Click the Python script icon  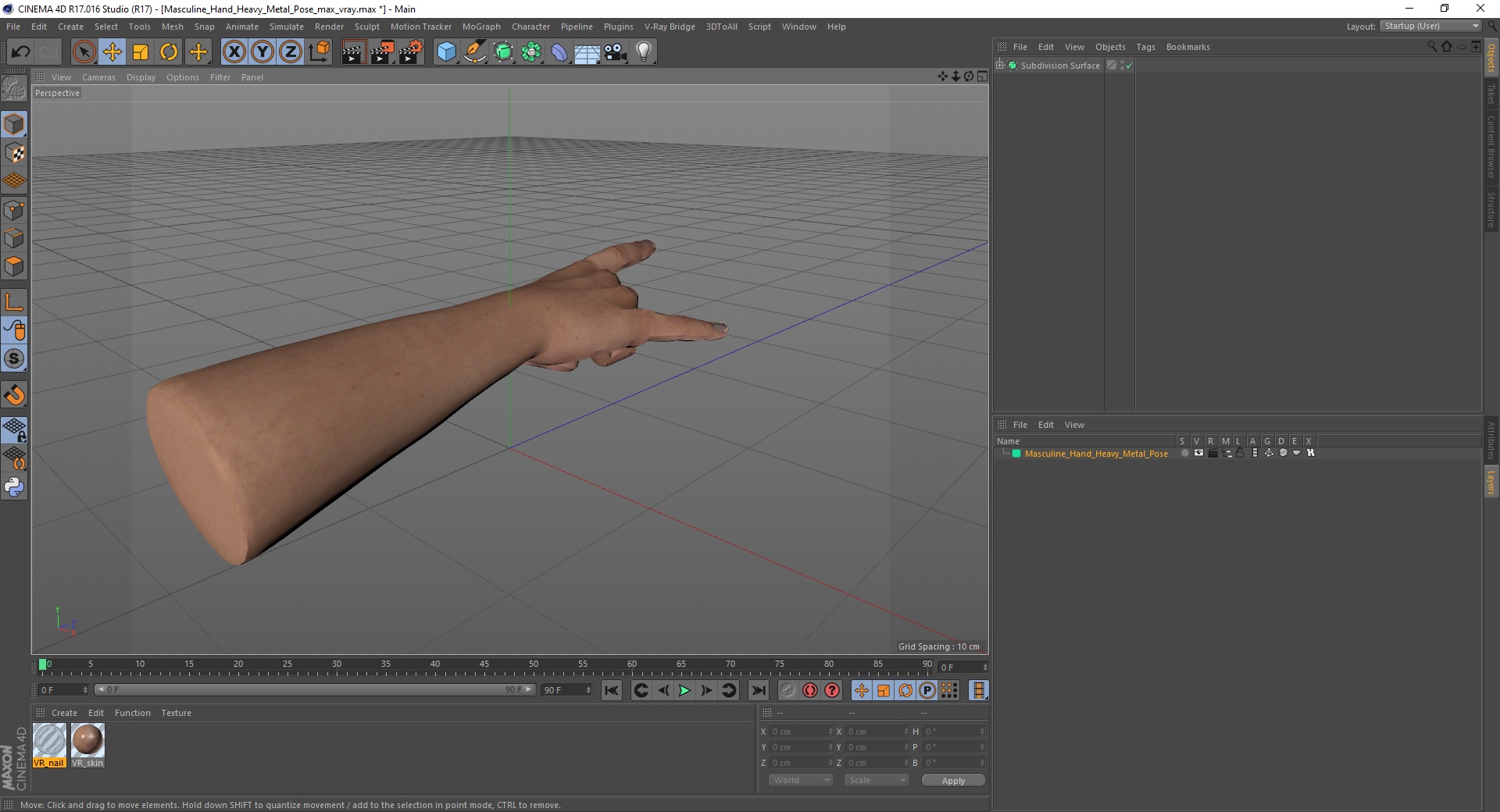tap(14, 487)
